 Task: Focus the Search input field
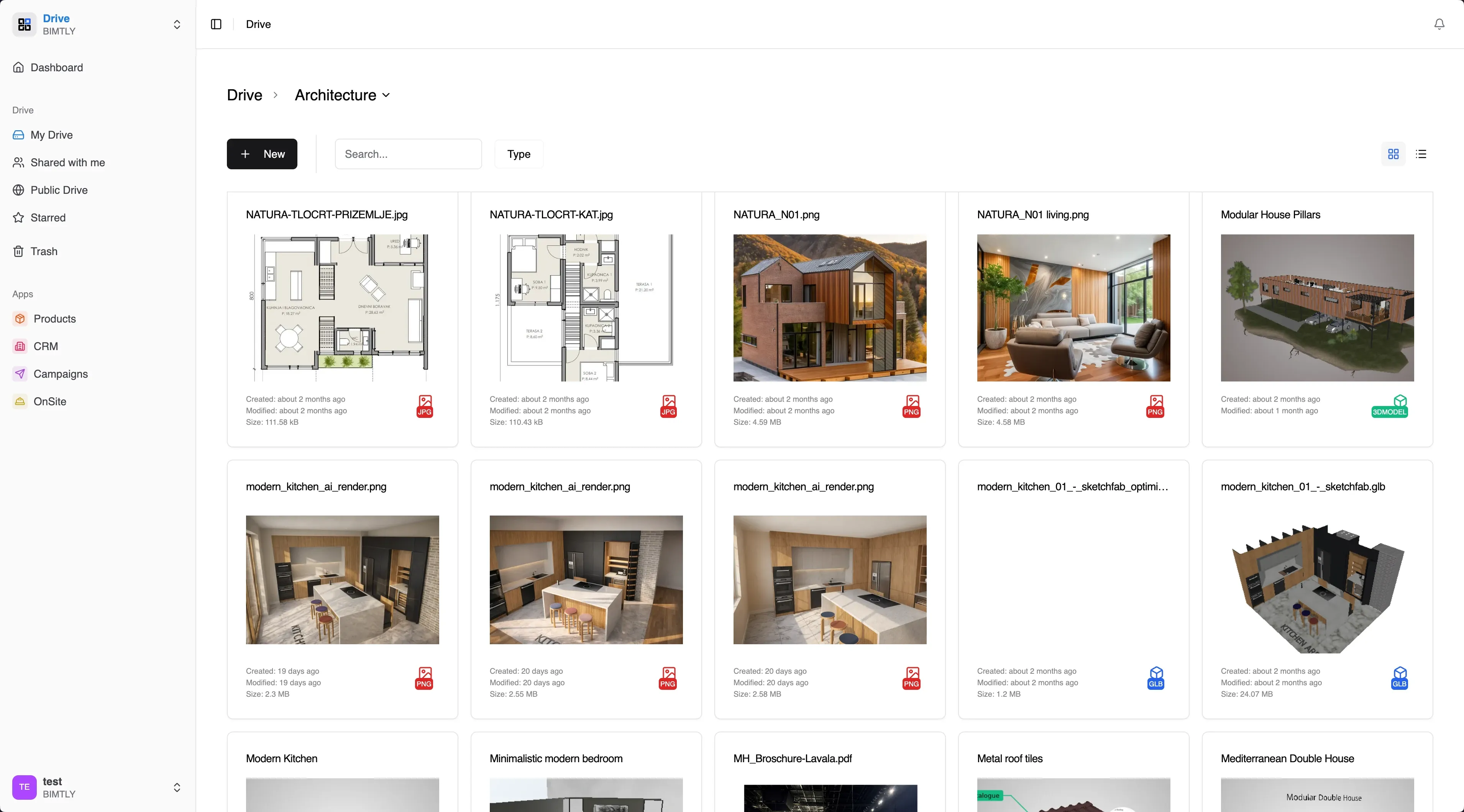coord(408,154)
